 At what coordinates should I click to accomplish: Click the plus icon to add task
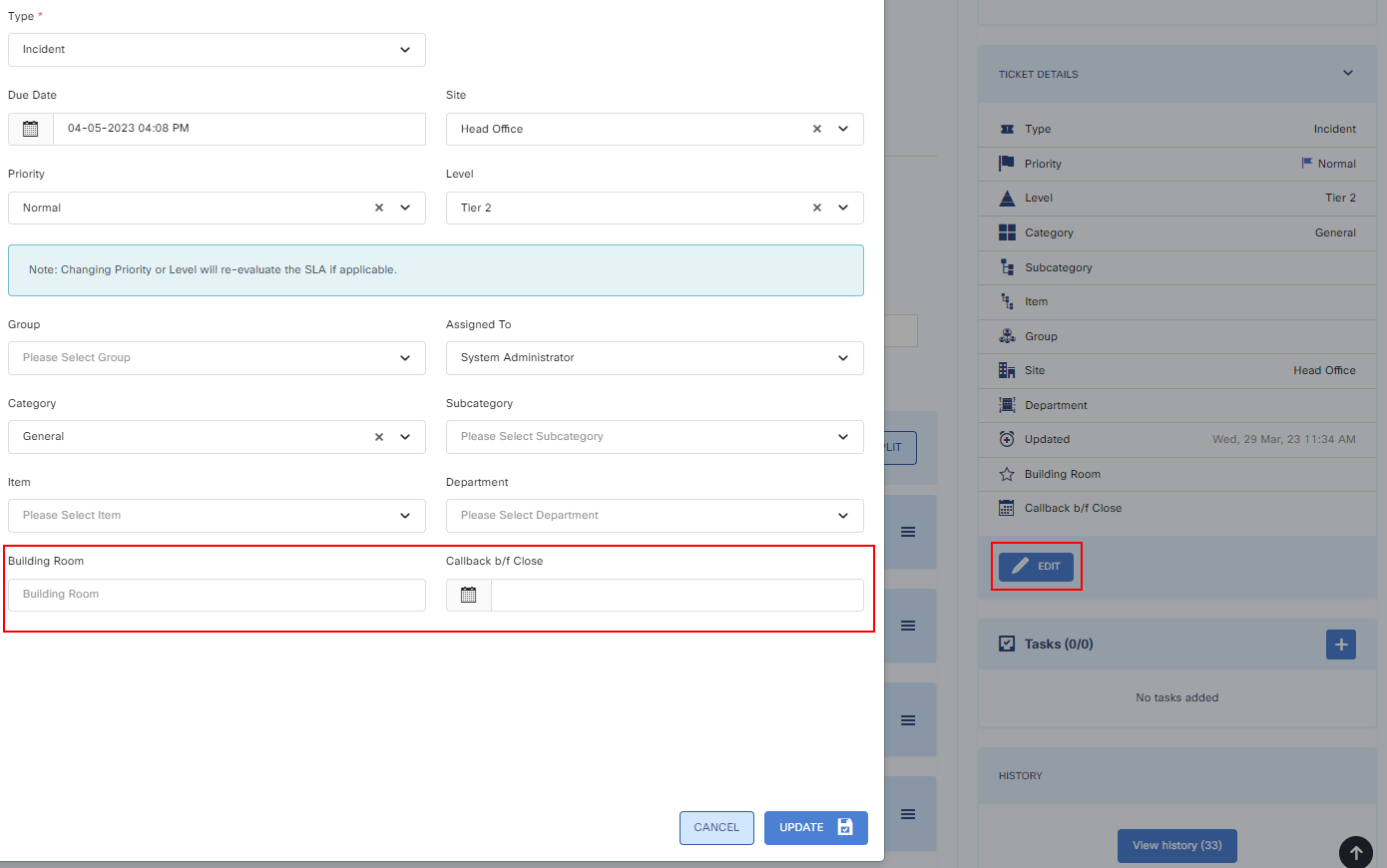click(x=1340, y=645)
